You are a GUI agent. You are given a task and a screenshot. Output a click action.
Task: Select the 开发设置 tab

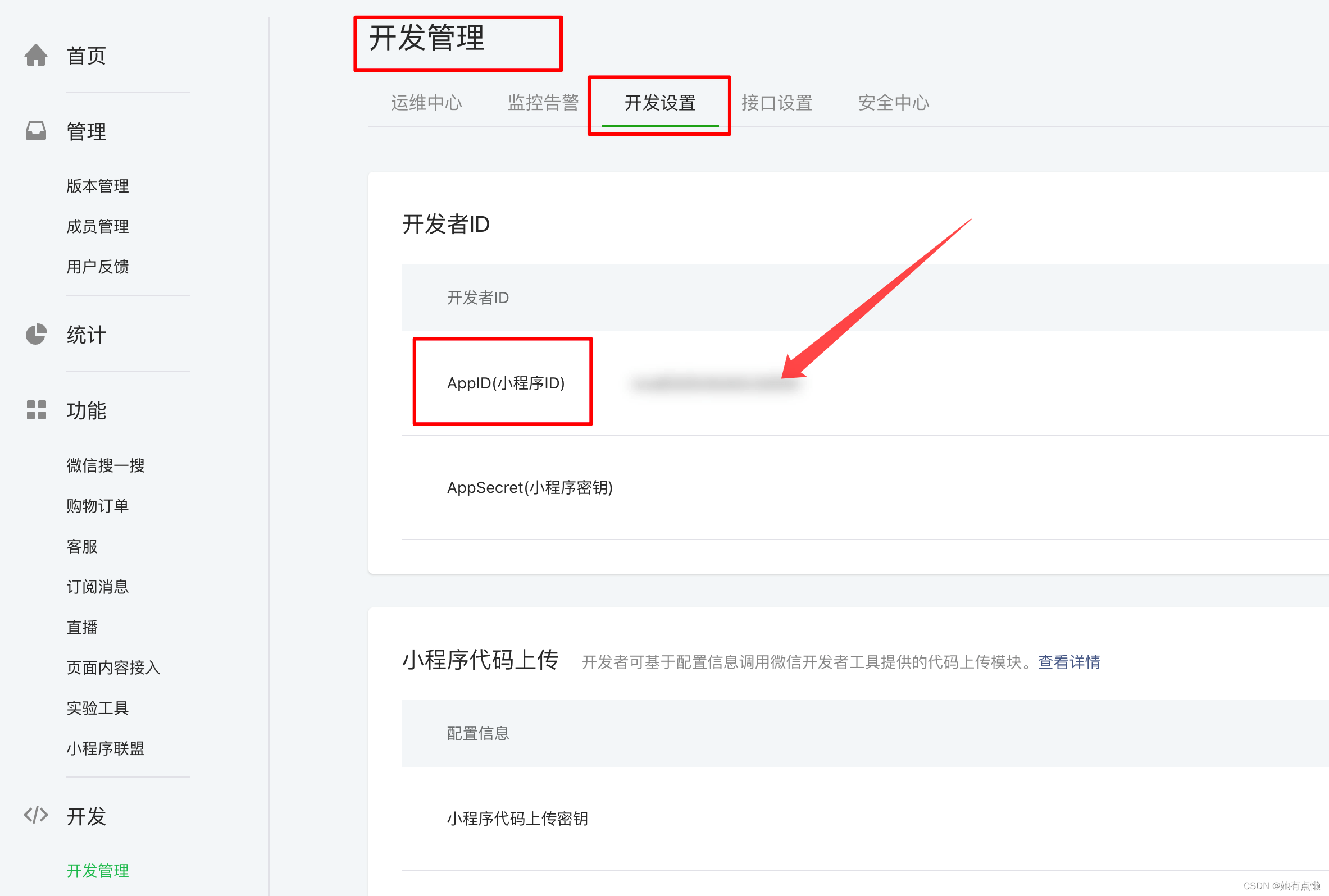click(660, 103)
